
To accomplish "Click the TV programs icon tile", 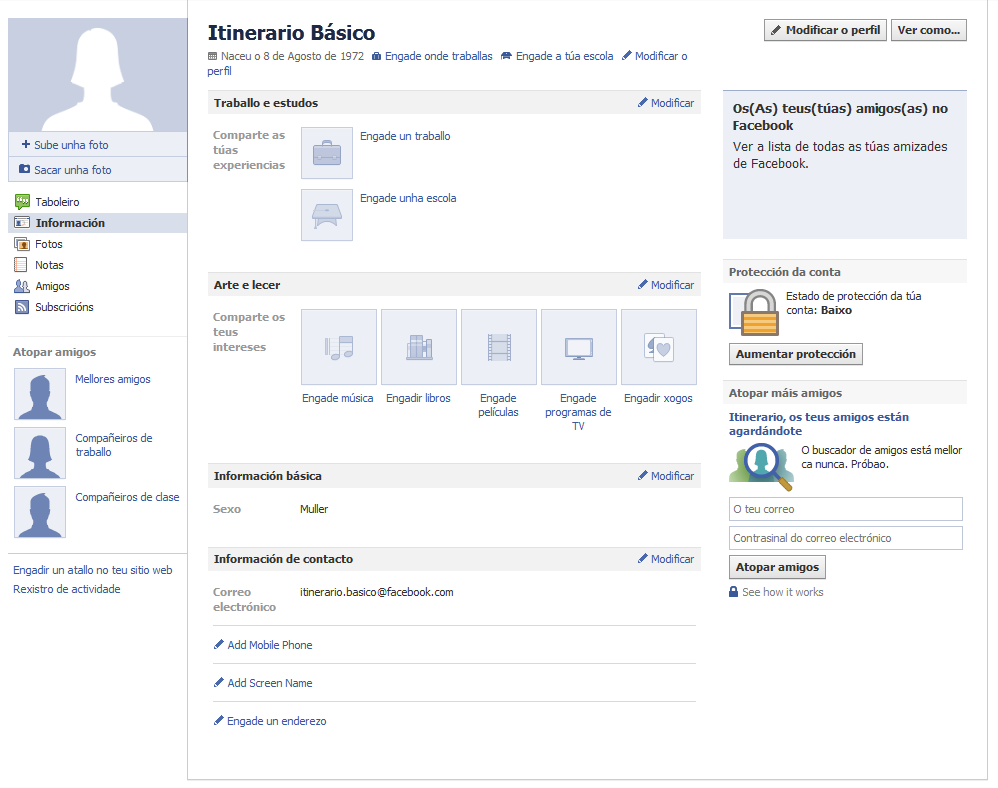I will [x=579, y=347].
